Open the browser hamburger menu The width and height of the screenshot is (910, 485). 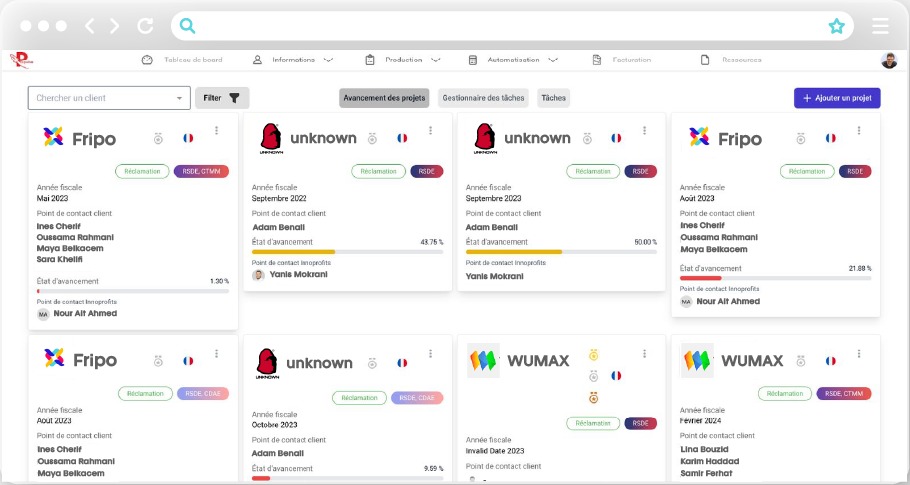(x=880, y=26)
